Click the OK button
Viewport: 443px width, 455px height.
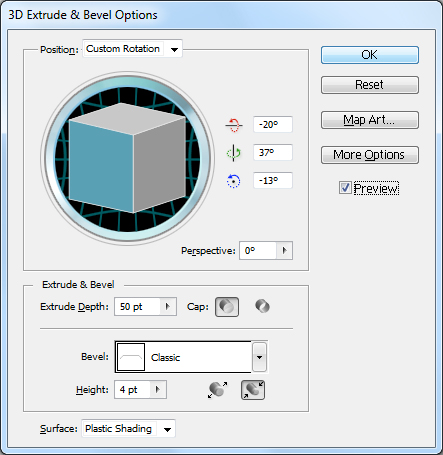coord(370,55)
